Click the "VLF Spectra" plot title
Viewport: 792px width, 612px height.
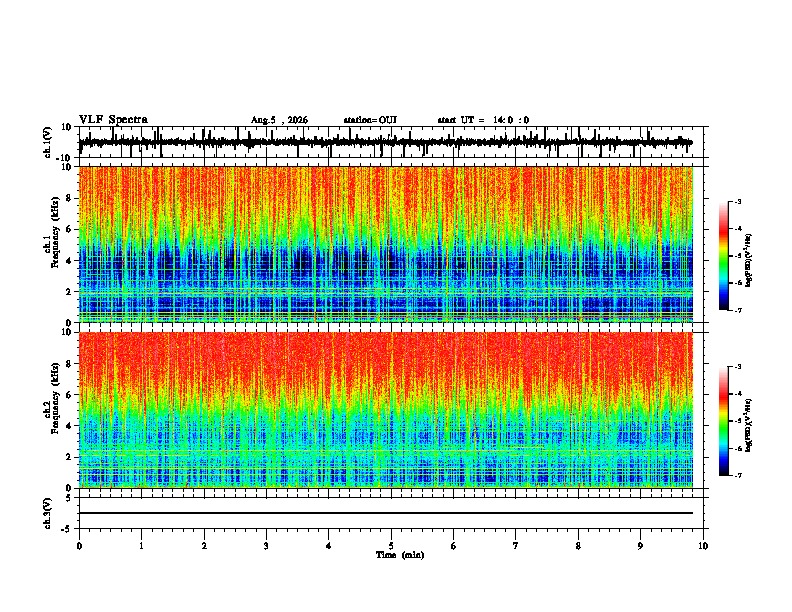pos(113,120)
